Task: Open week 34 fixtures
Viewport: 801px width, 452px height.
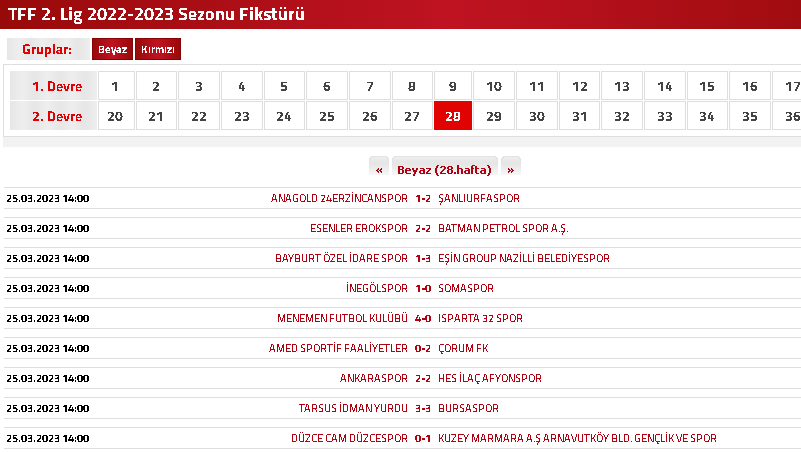Action: point(707,116)
